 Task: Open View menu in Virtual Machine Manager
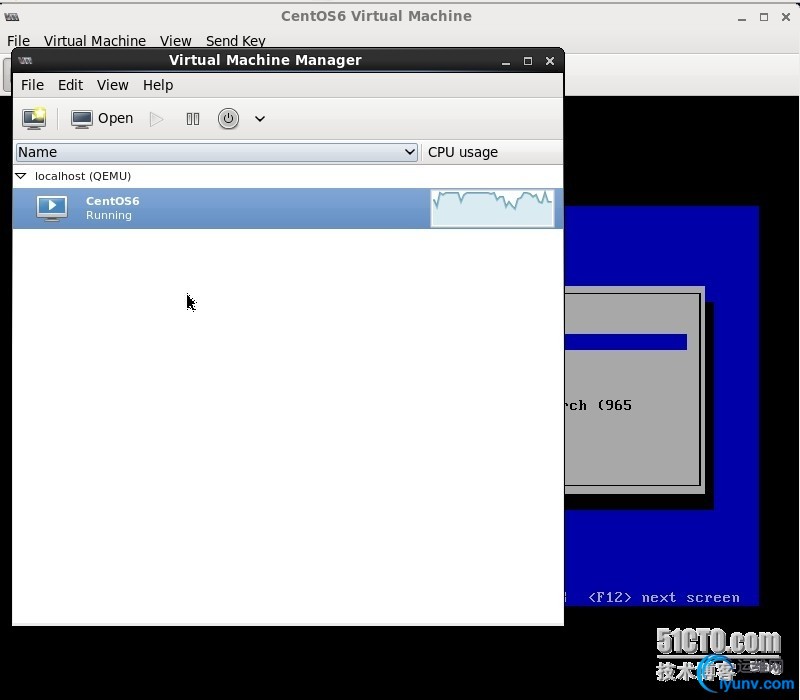113,85
